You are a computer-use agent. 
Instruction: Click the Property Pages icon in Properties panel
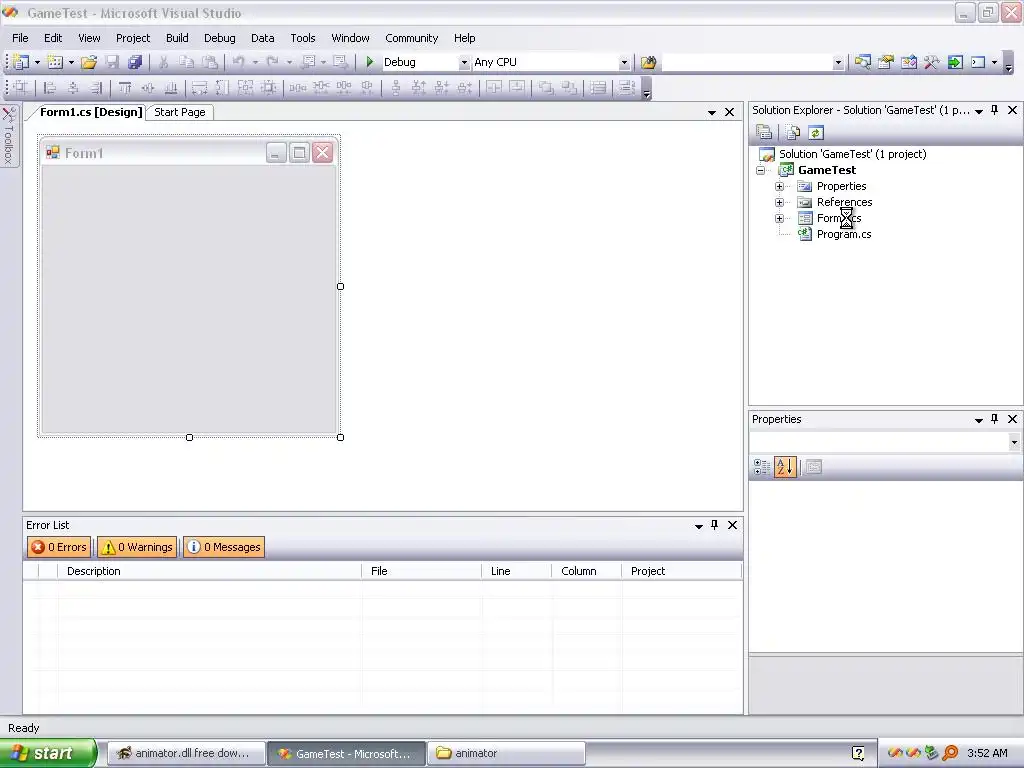pyautogui.click(x=813, y=467)
